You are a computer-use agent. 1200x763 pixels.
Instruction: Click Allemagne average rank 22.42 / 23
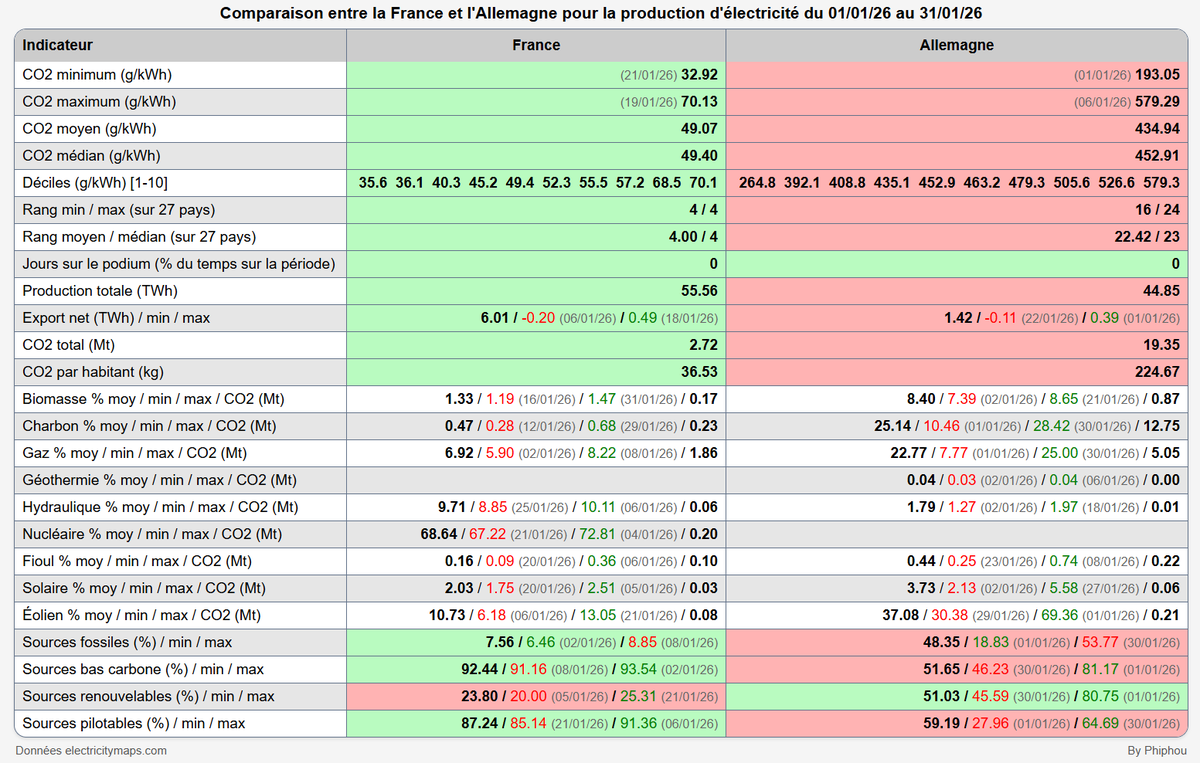click(x=1146, y=236)
